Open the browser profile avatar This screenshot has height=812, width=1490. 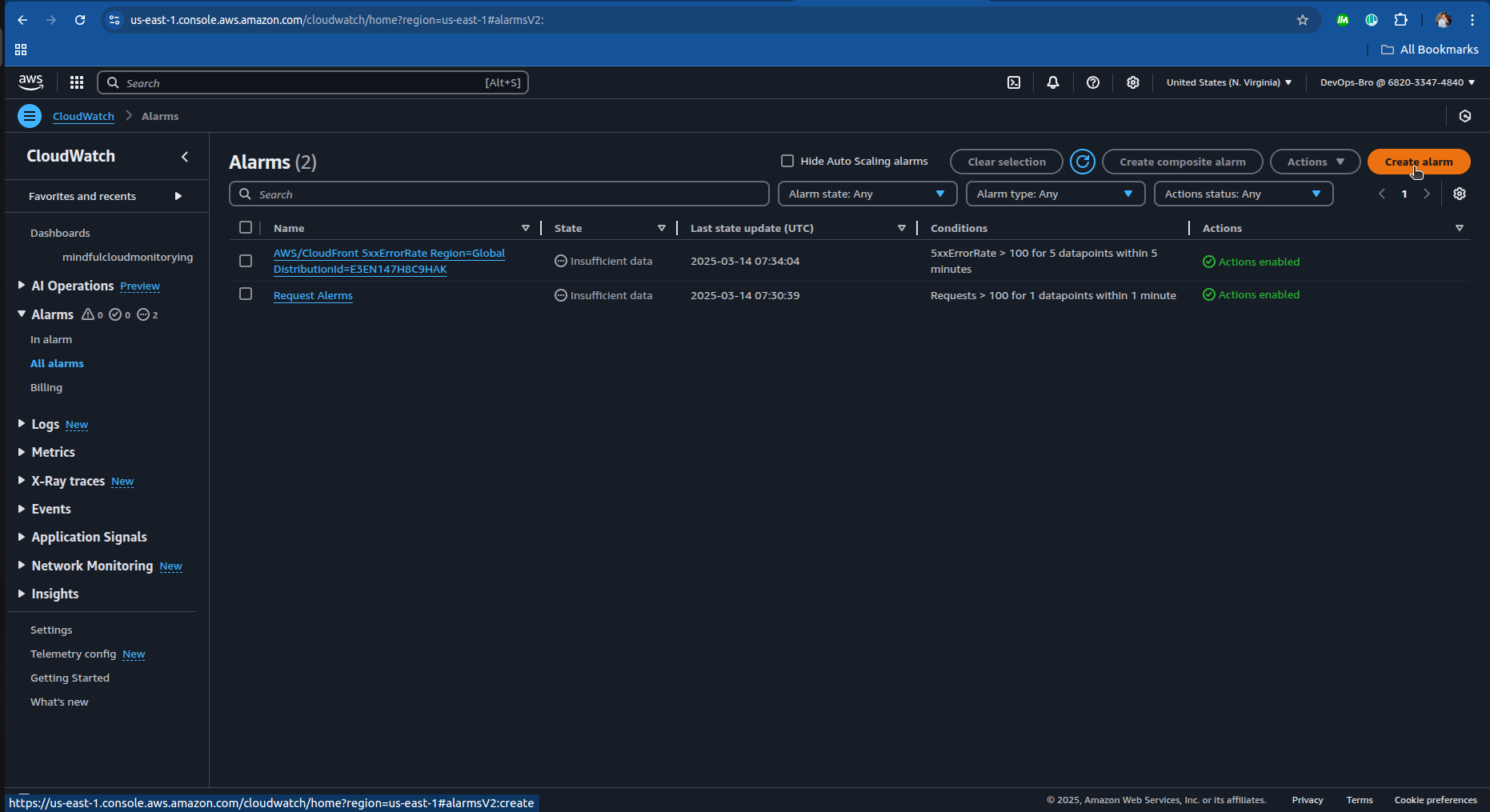point(1444,20)
